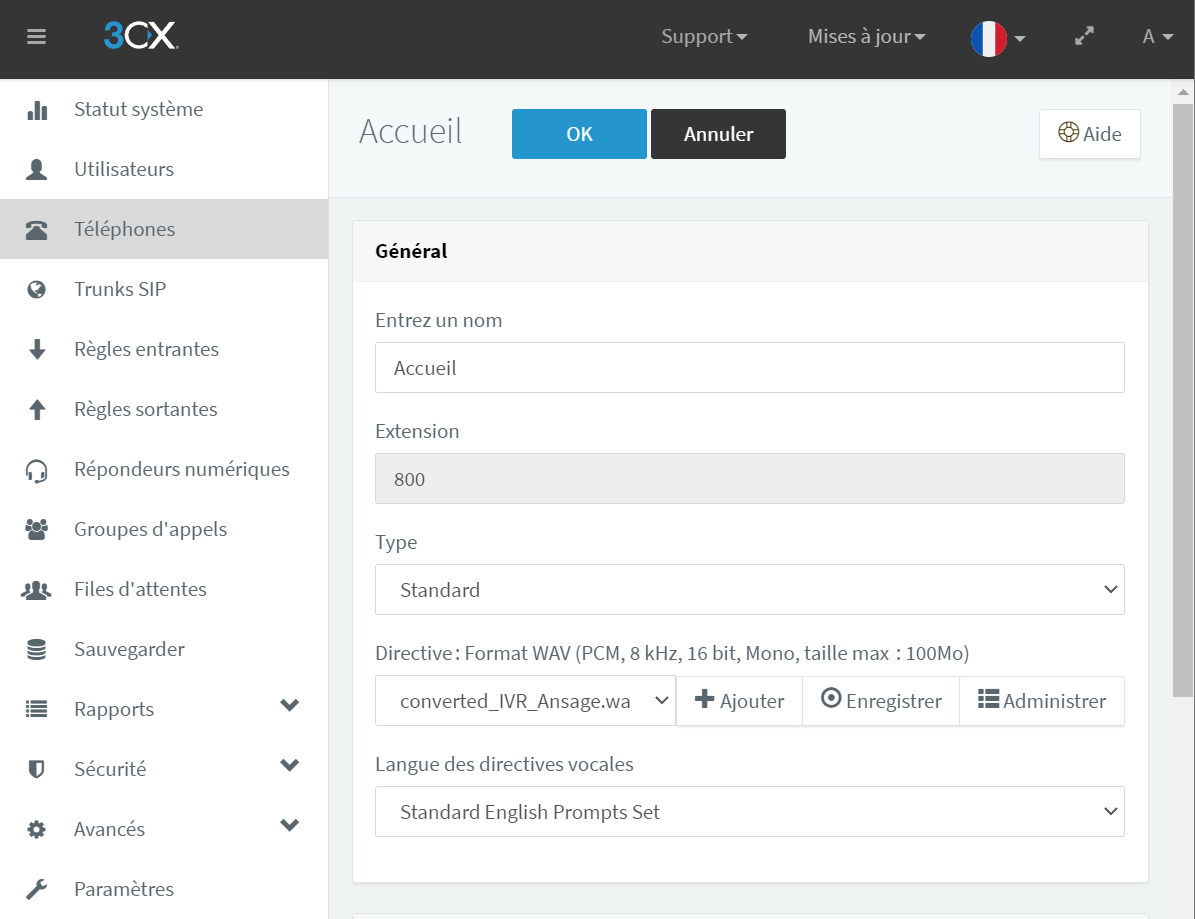This screenshot has height=919, width=1195.
Task: Click the Règles sortantes up arrow icon
Action: 37,409
